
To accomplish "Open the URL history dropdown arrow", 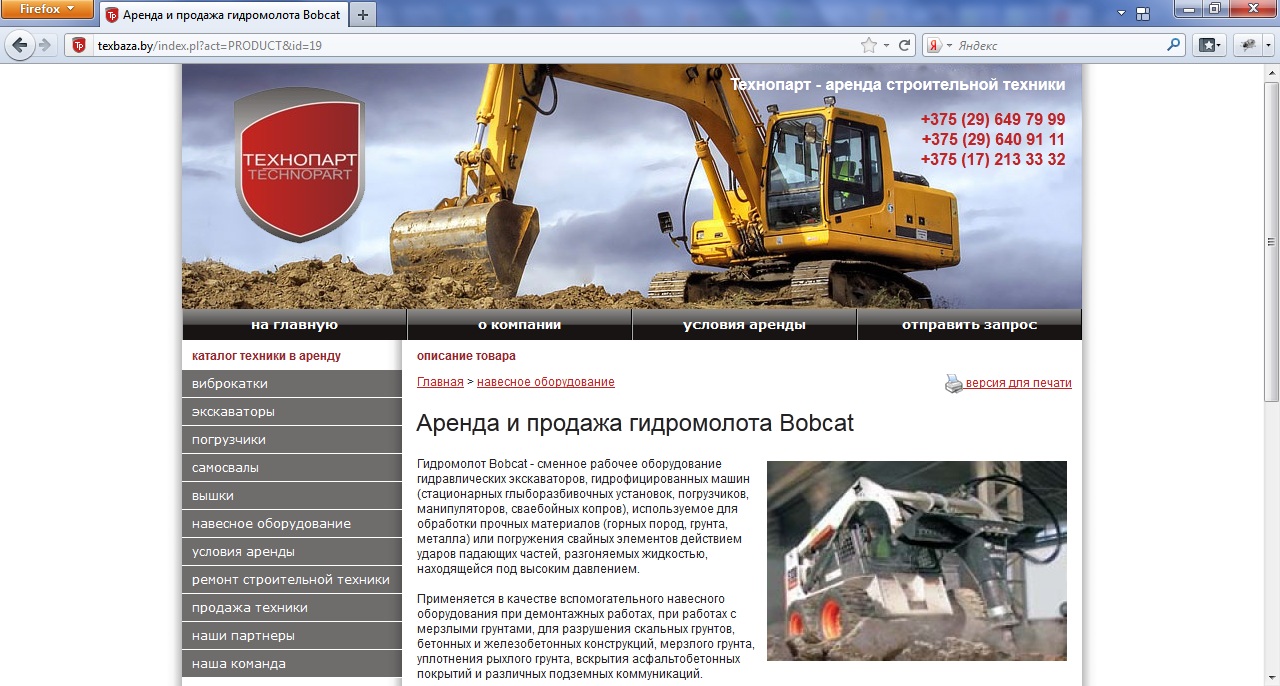I will click(x=886, y=46).
